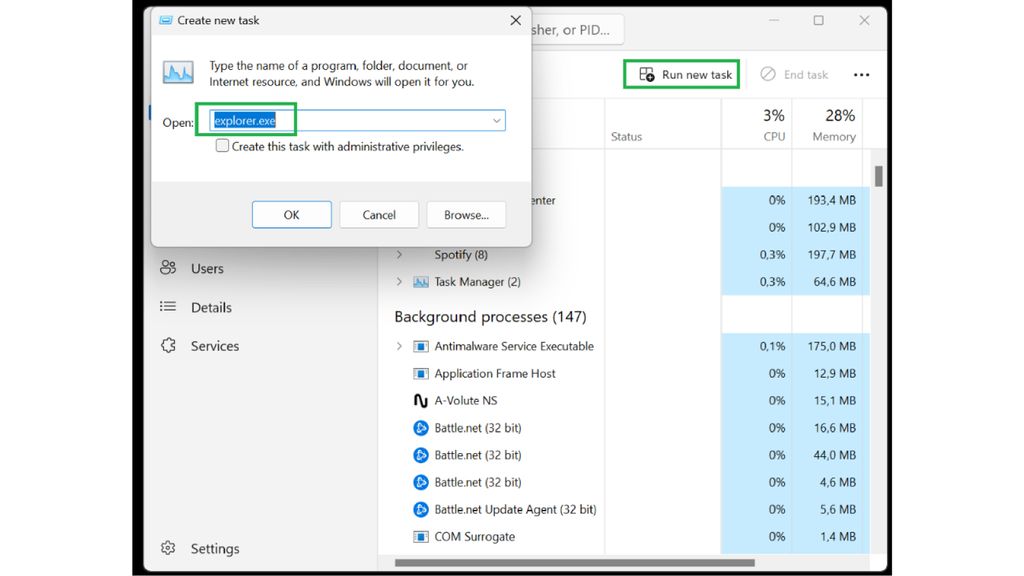The height and width of the screenshot is (576, 1024).
Task: Open Task Manager Settings via gear icon
Action: pos(167,548)
